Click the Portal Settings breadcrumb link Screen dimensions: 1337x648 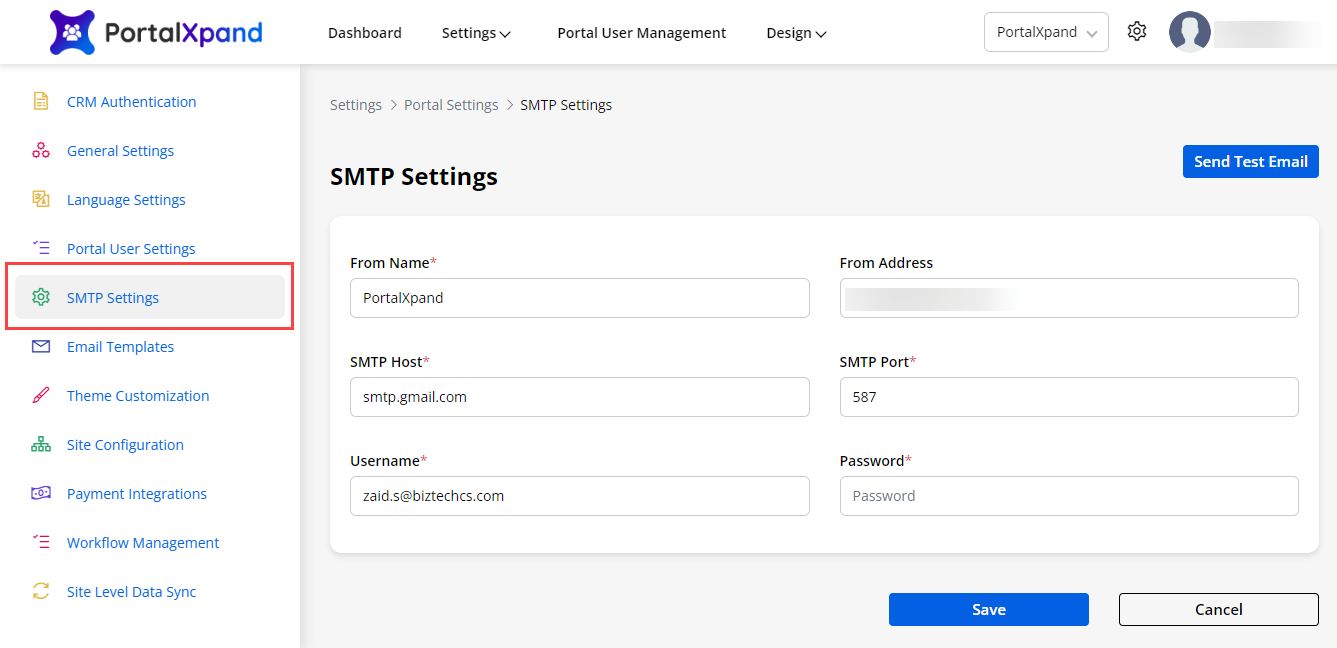click(451, 105)
